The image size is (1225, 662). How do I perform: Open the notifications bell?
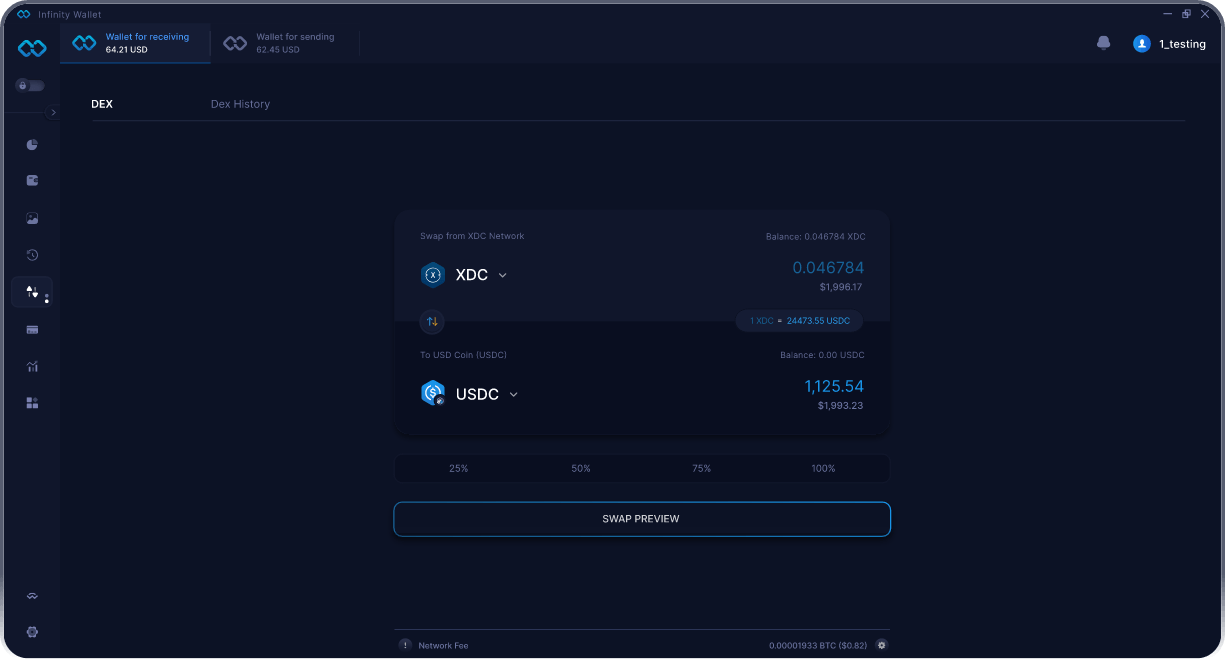tap(1104, 43)
